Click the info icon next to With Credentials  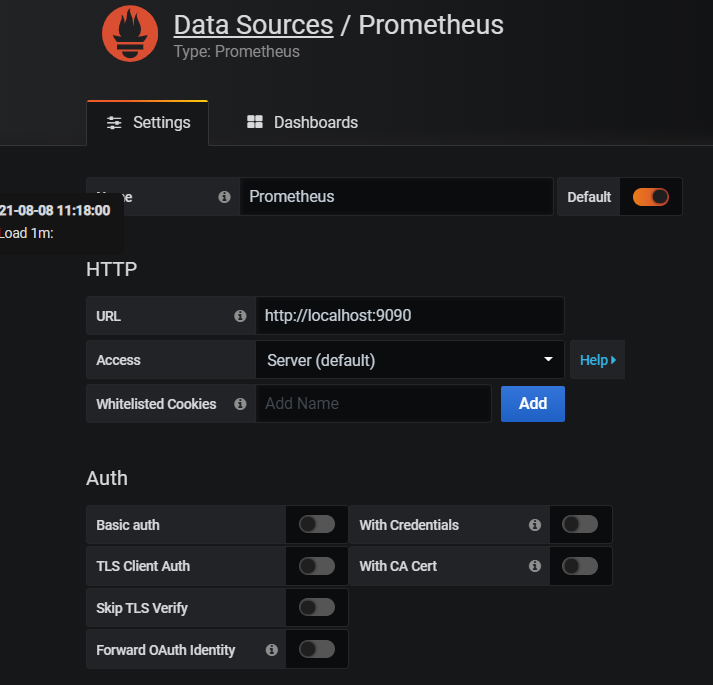(x=535, y=525)
